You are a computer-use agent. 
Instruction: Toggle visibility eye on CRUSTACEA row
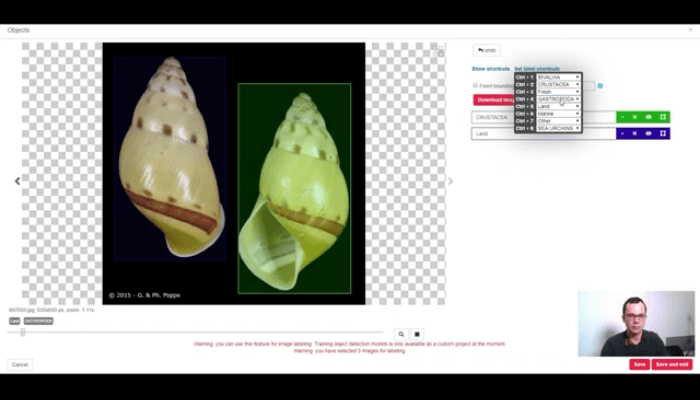[648, 117]
